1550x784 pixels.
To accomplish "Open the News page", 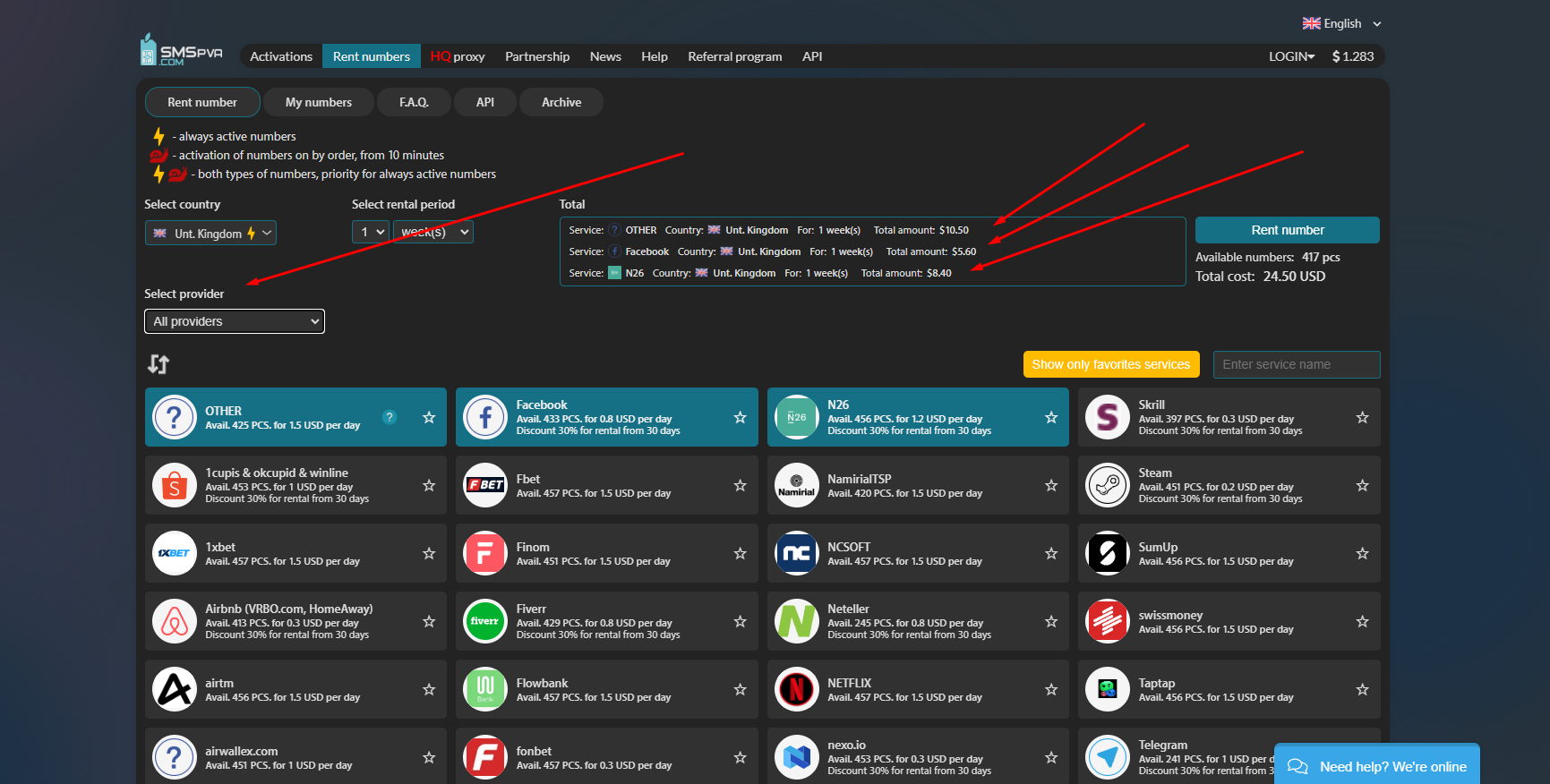I will (605, 56).
